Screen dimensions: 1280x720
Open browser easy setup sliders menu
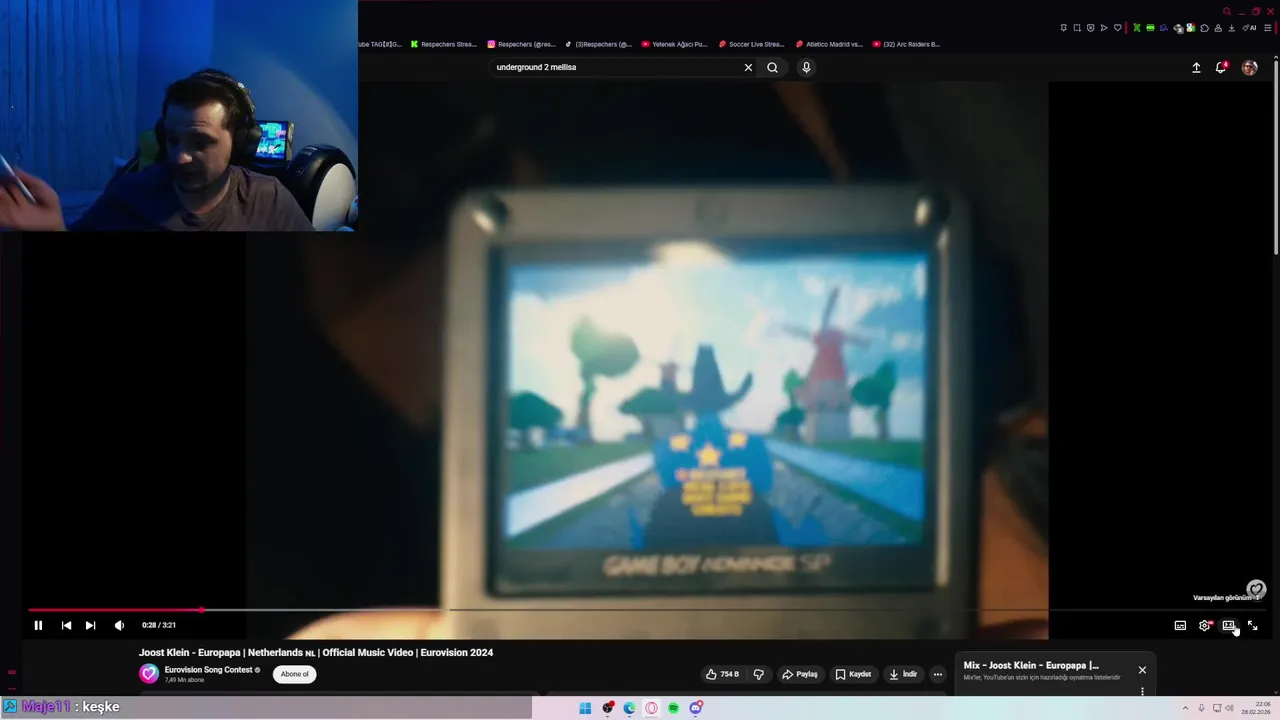1267,28
